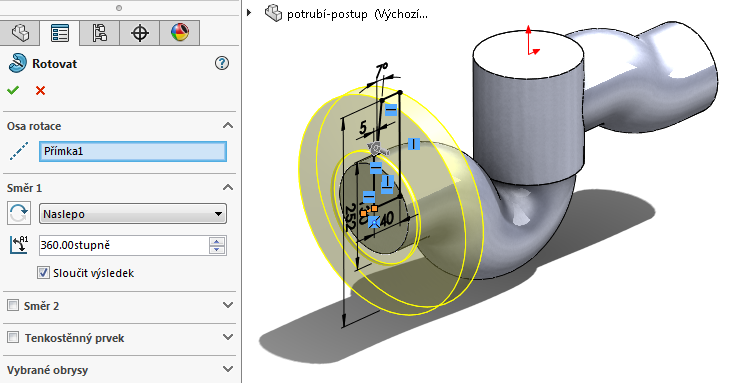Viewport: 750px width, 383px height.
Task: Enable the Tenkostěnný prvek checkbox
Action: point(13,337)
